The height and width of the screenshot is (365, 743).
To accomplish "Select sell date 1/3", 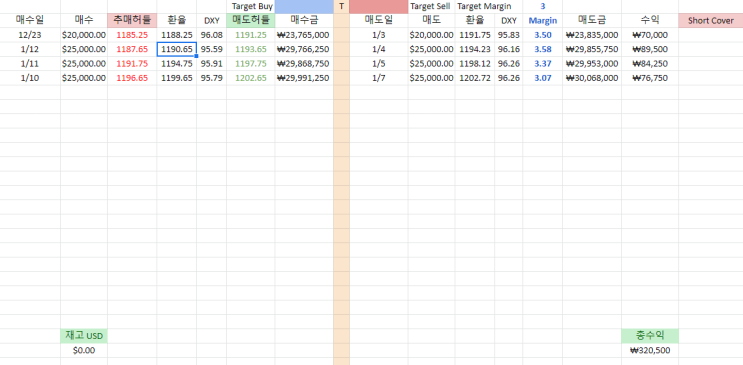I will click(x=379, y=35).
